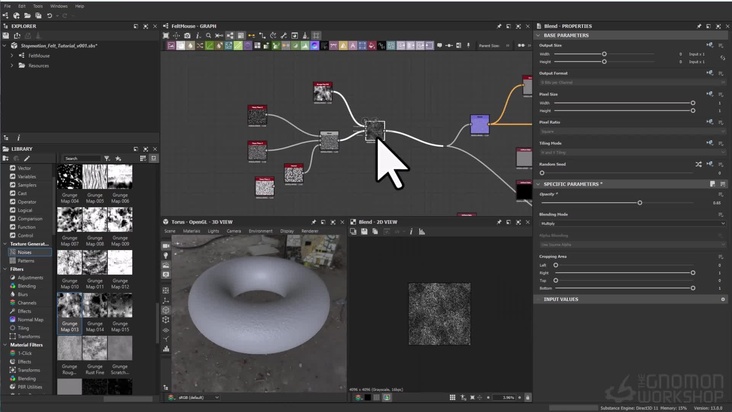Open the Windows menu
Screen dimensions: 732x412
[59, 6]
